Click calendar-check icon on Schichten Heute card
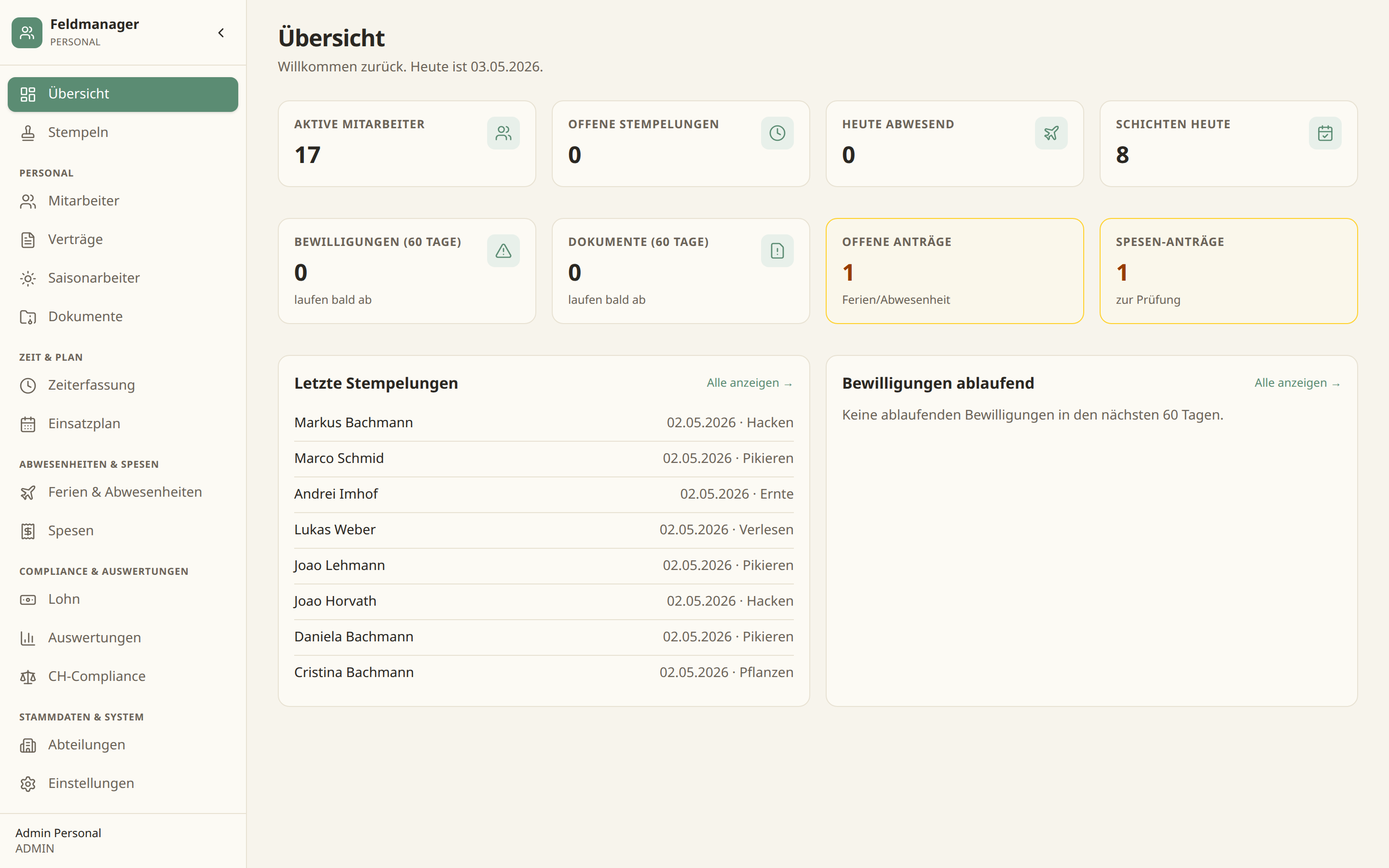This screenshot has height=868, width=1389. 1325,133
